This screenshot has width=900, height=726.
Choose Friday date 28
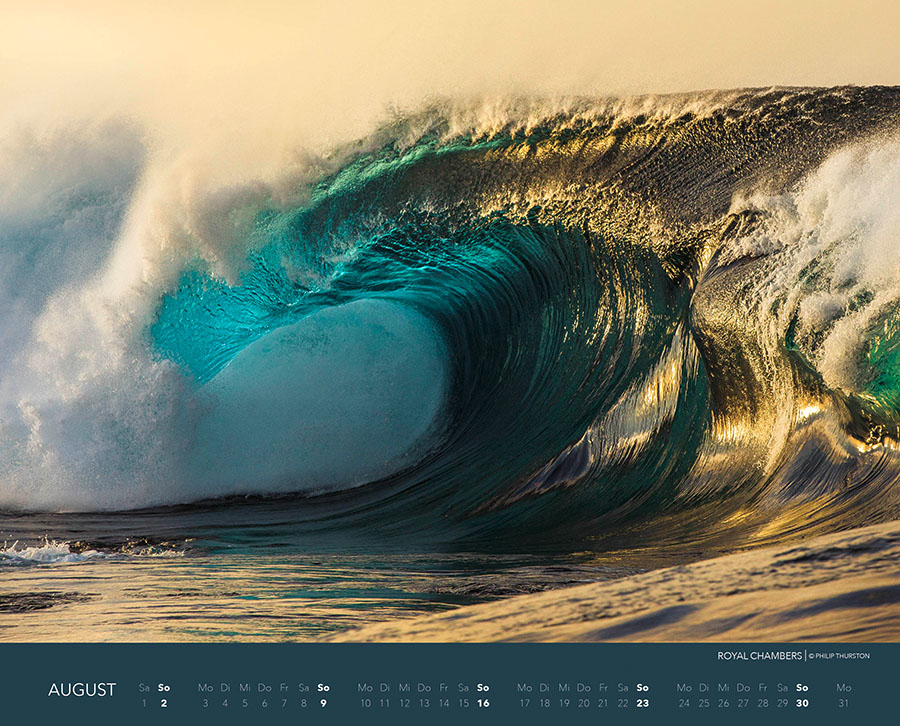click(763, 703)
